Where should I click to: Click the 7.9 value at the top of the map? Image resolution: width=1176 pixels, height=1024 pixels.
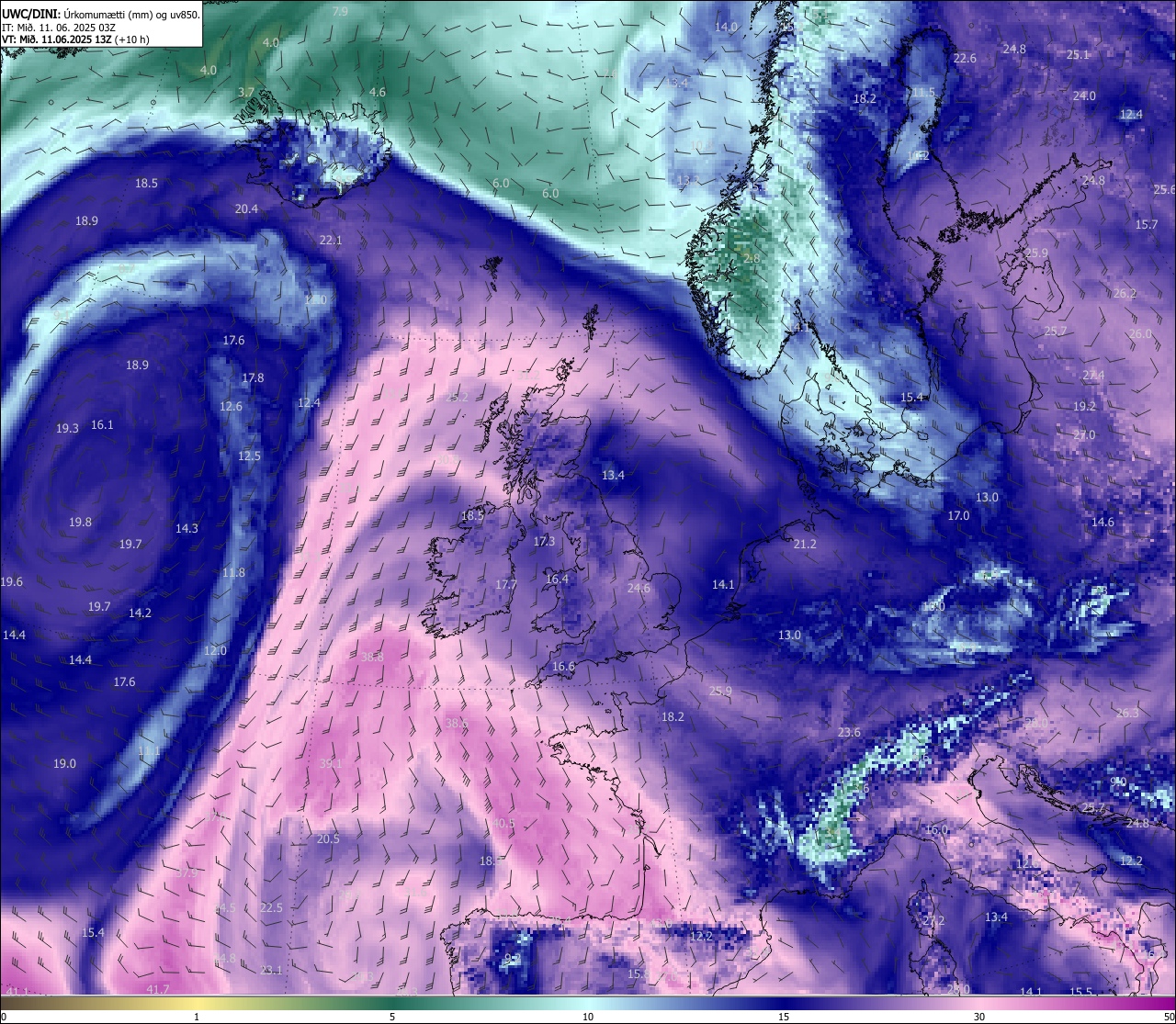coord(340,12)
